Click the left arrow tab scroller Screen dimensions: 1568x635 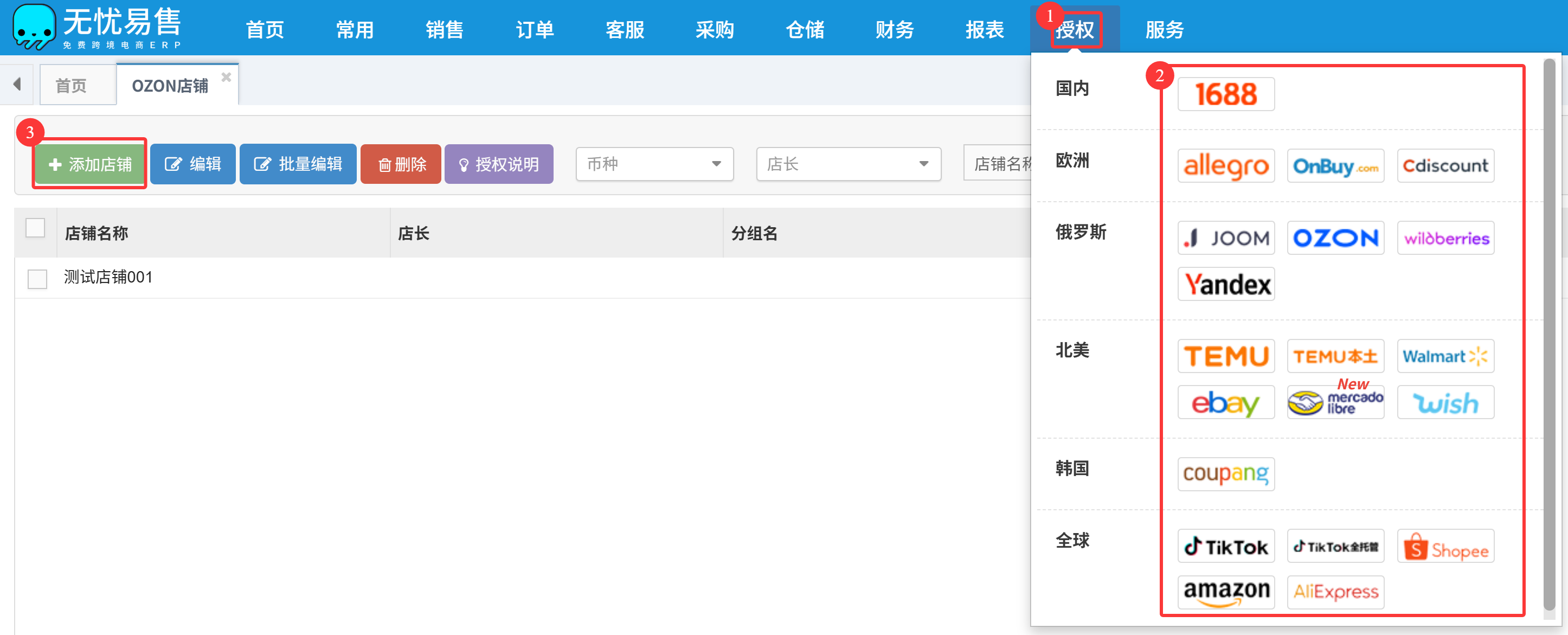click(x=17, y=84)
